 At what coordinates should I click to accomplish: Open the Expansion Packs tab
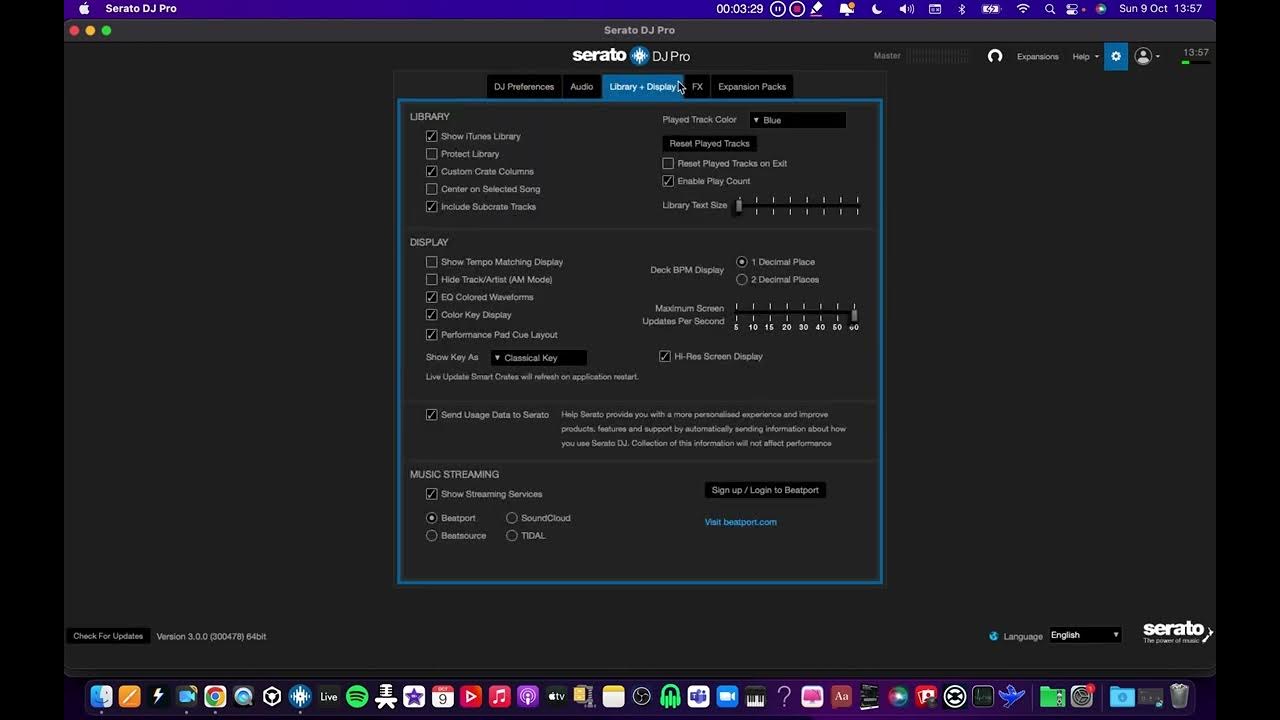click(752, 87)
